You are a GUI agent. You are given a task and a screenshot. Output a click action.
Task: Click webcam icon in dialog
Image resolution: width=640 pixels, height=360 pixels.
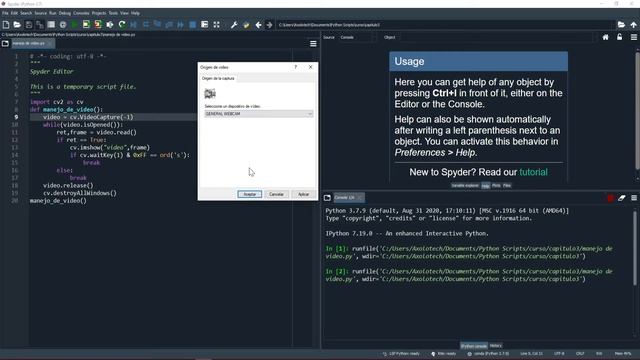[210, 94]
